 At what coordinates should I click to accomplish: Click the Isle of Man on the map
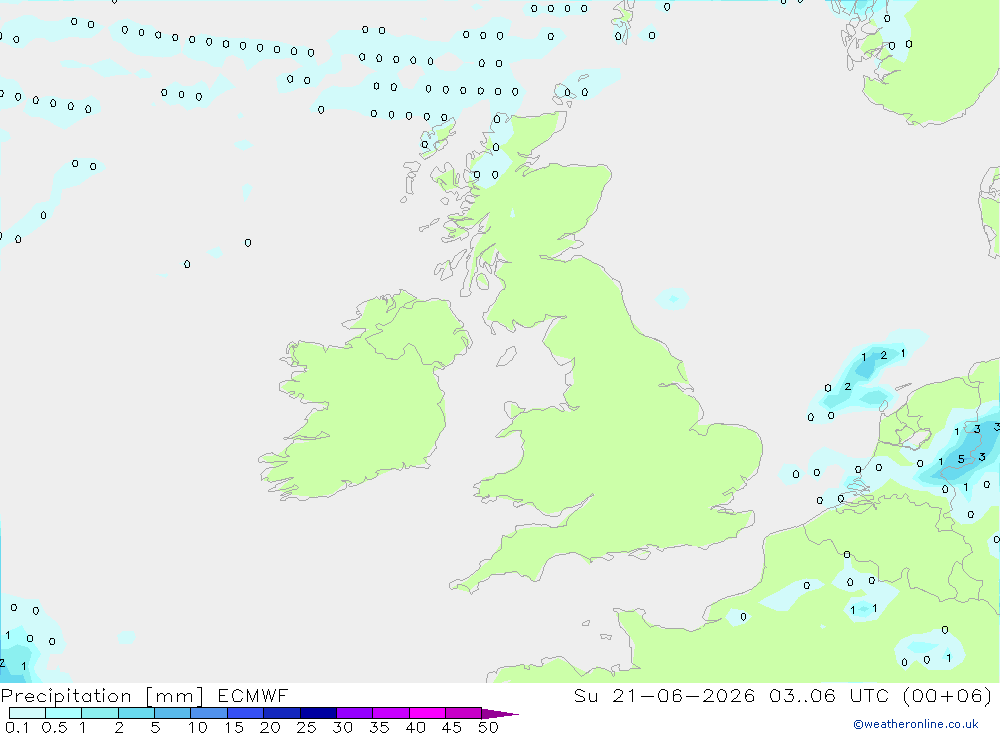coord(506,357)
